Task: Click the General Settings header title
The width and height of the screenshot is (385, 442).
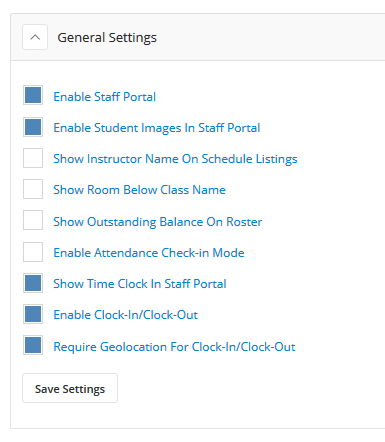Action: [x=107, y=38]
